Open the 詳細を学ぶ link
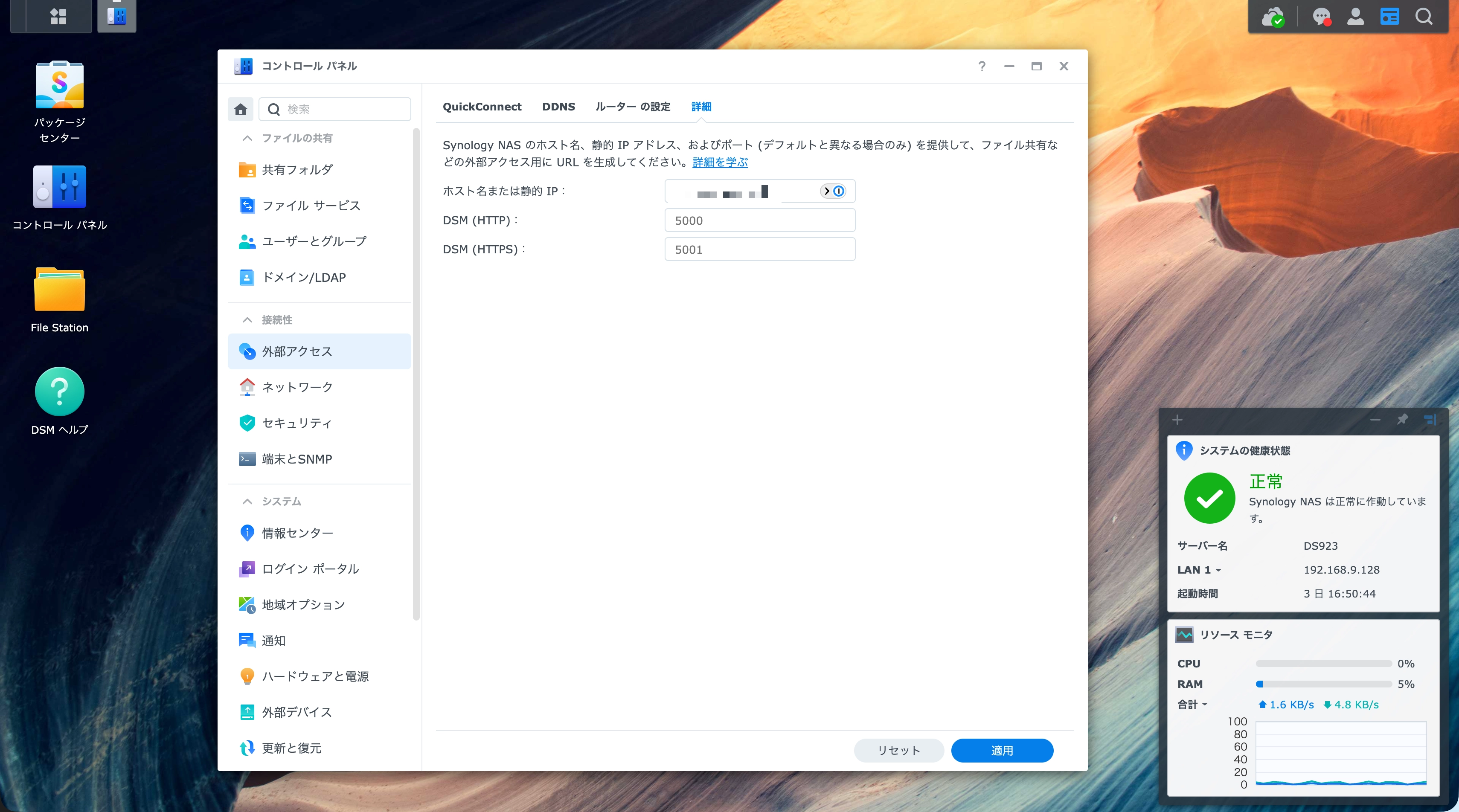 click(719, 162)
